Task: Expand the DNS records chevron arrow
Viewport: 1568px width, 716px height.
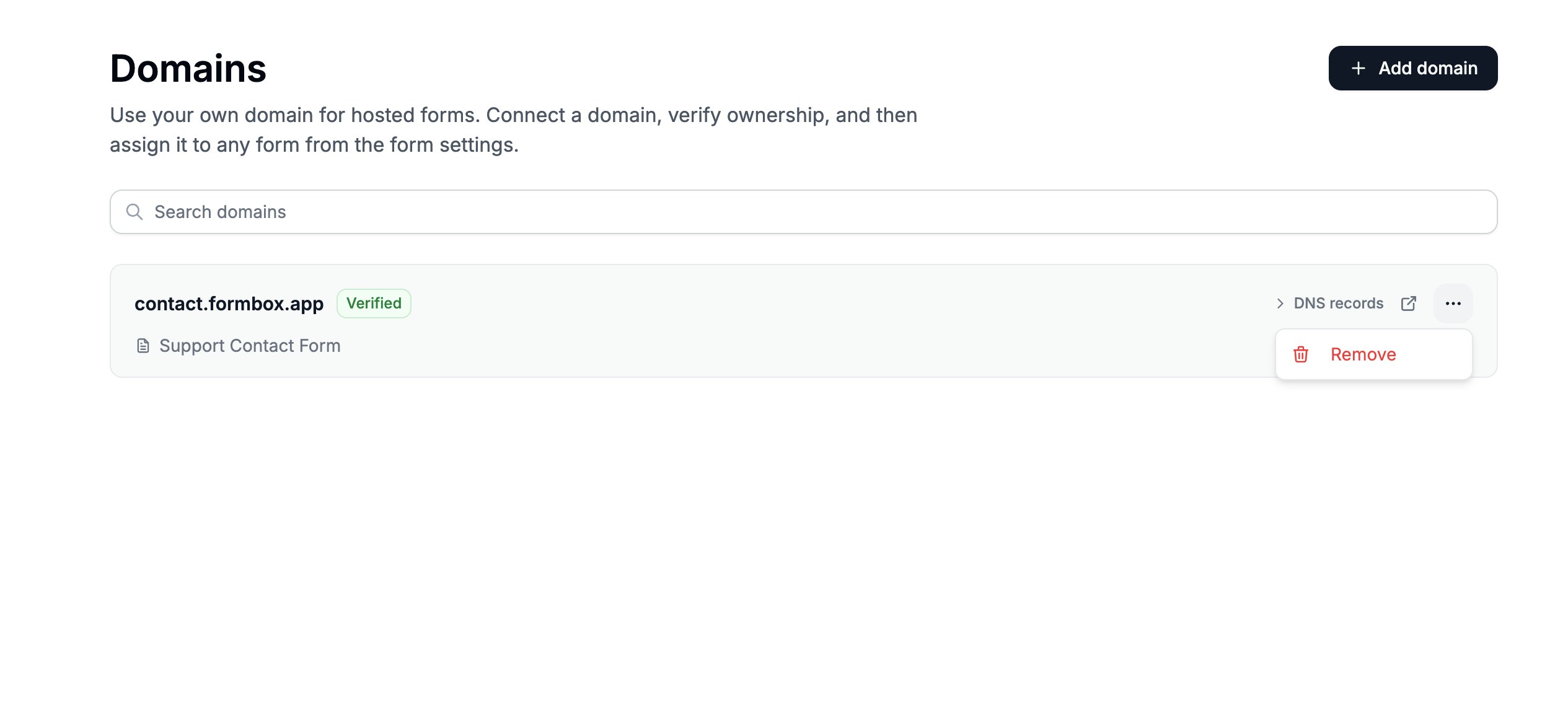Action: 1280,303
